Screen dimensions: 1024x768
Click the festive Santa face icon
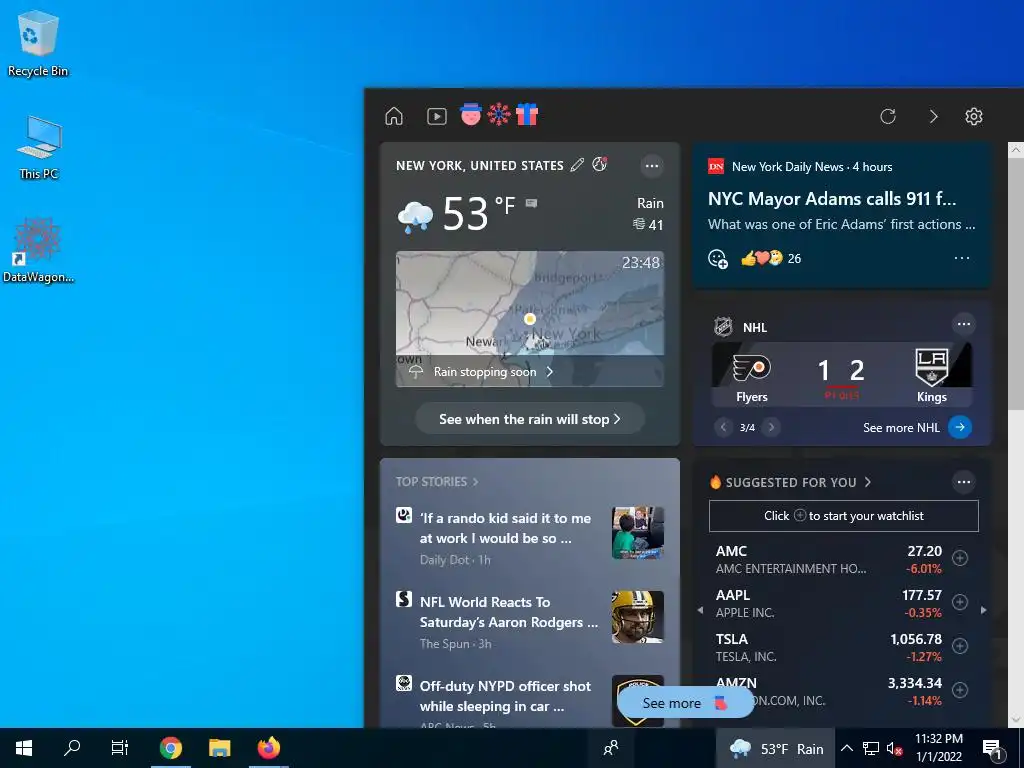tap(471, 115)
